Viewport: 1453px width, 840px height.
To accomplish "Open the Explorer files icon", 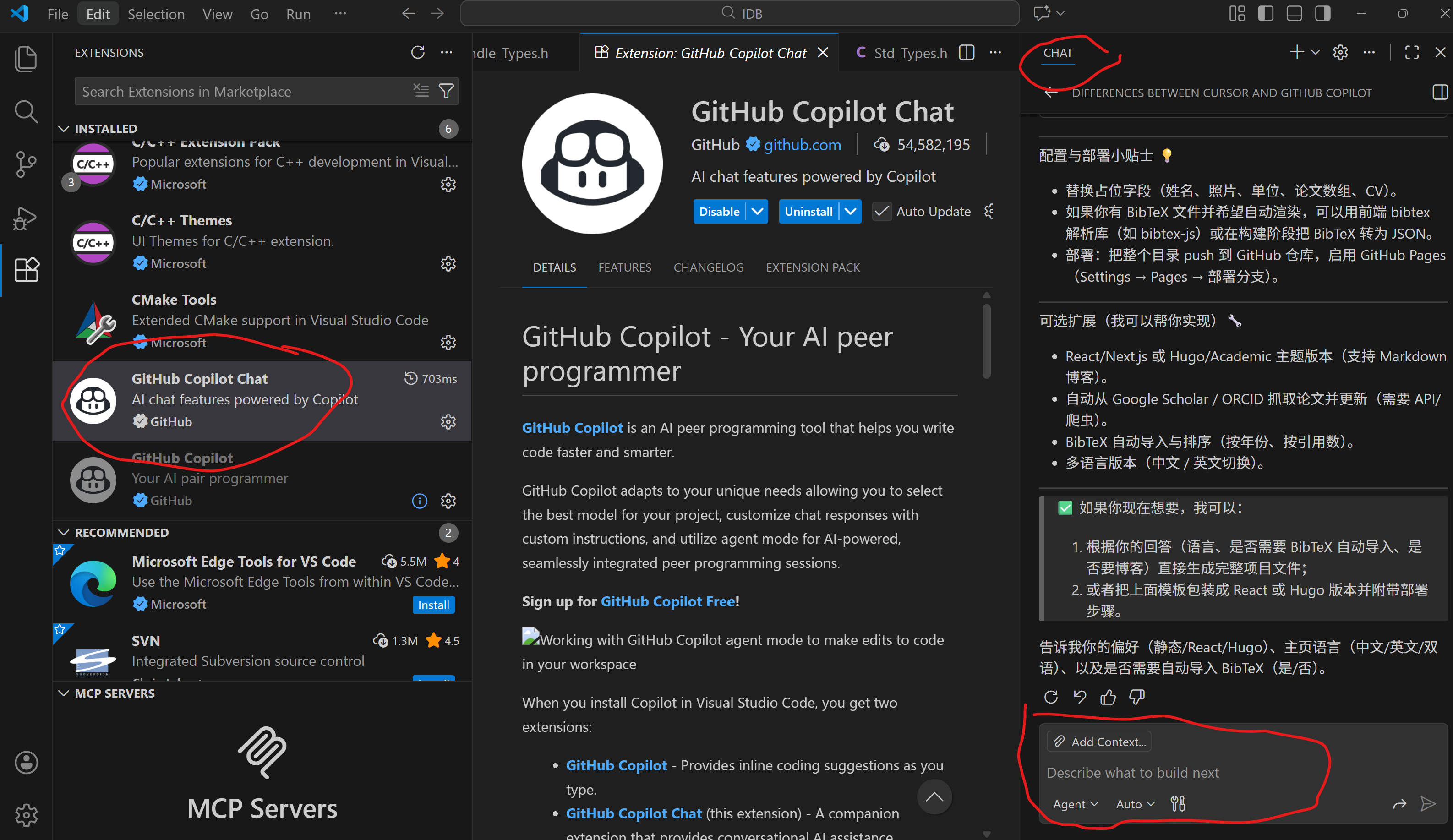I will [25, 59].
